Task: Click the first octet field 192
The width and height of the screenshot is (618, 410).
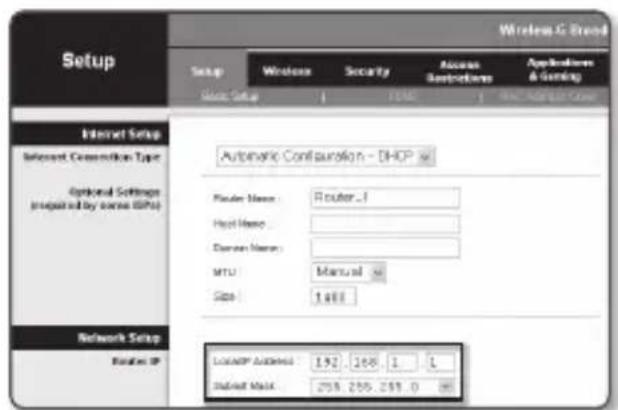Action: [326, 362]
